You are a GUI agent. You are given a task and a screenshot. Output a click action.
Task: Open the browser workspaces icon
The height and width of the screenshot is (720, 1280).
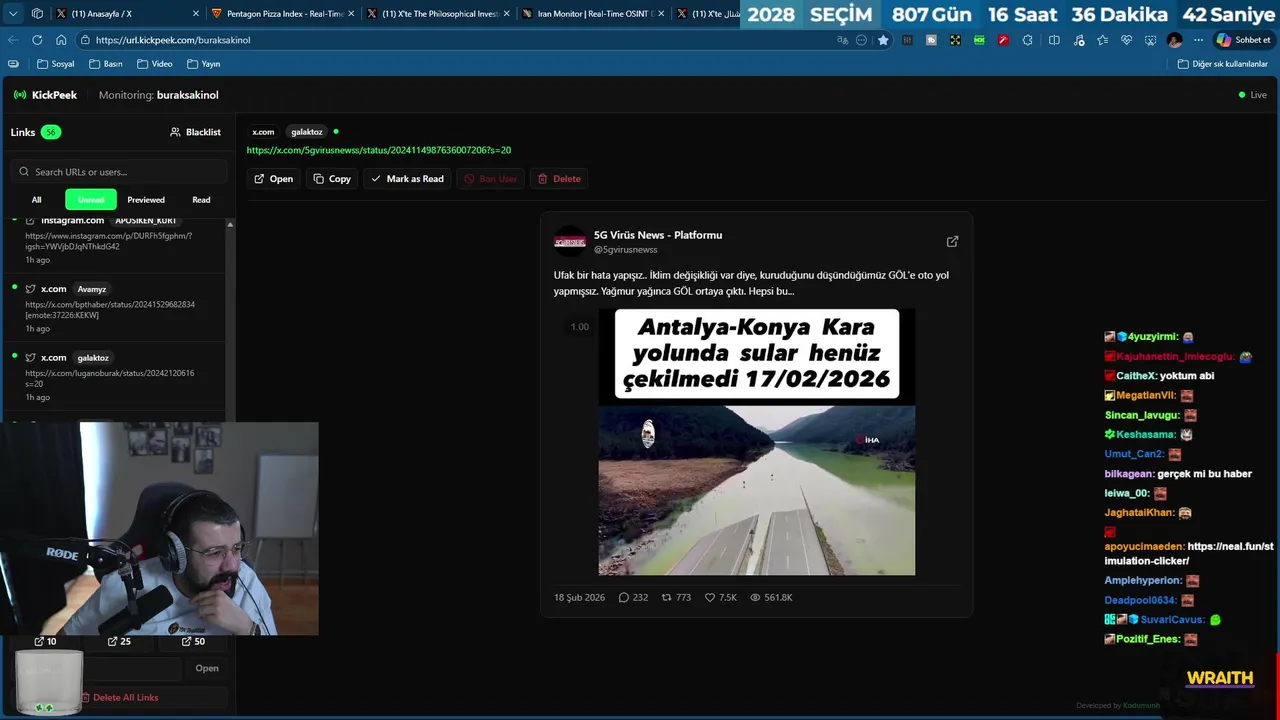coord(37,14)
